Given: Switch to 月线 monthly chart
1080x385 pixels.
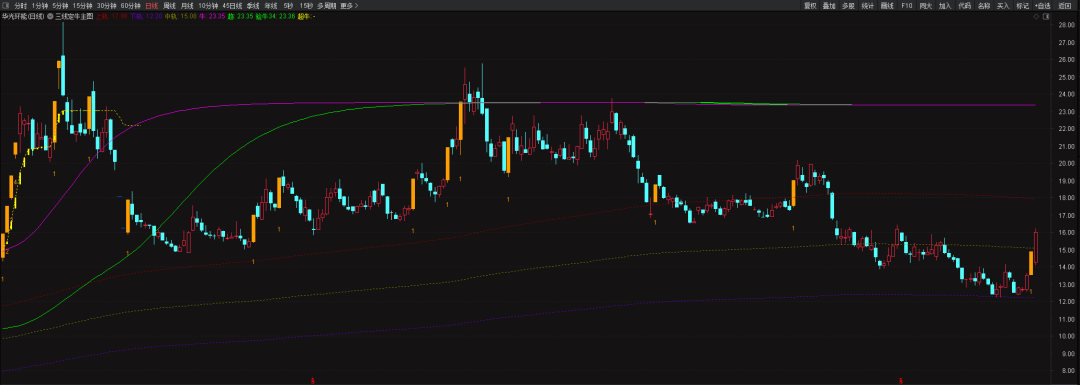Looking at the screenshot, I should (187, 6).
